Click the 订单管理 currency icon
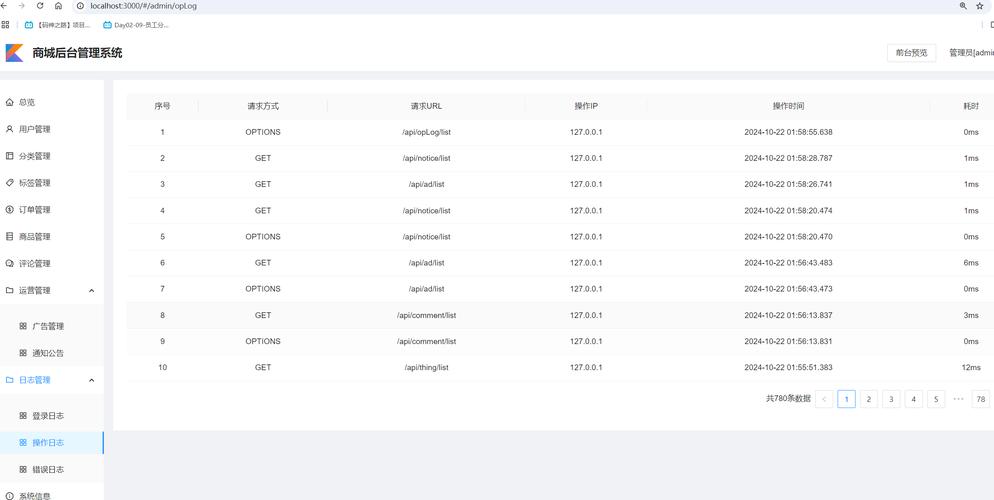 10,210
